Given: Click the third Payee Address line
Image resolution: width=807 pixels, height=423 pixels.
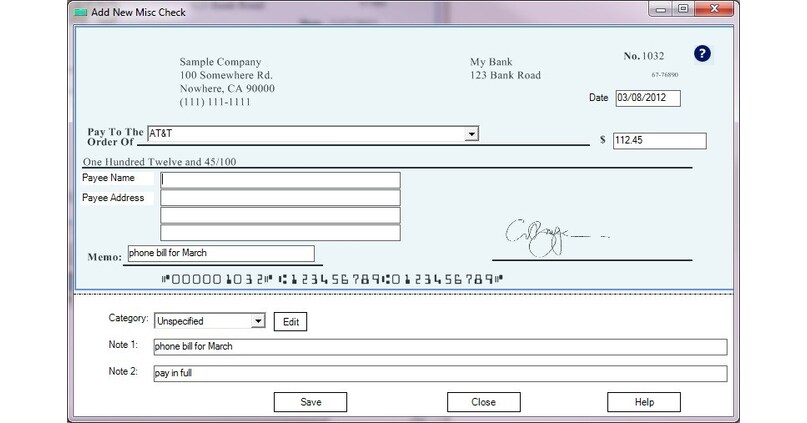Looking at the screenshot, I should 280,233.
